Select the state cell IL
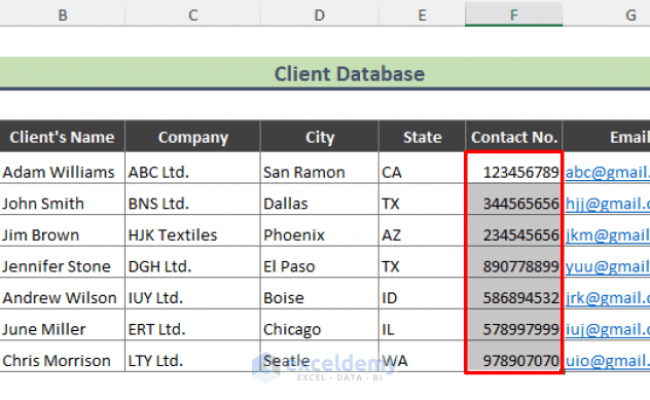650x400 pixels. click(422, 325)
